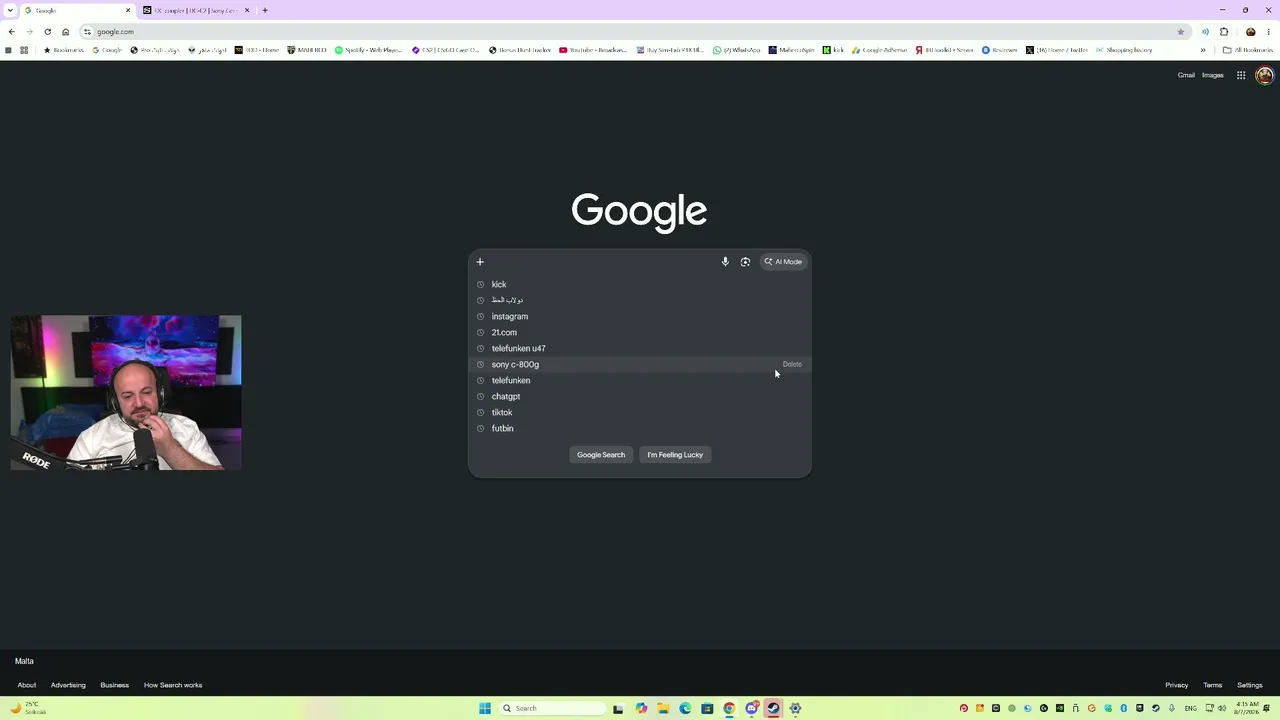Viewport: 1280px width, 720px height.
Task: Open the About link in the footer
Action: coord(27,685)
